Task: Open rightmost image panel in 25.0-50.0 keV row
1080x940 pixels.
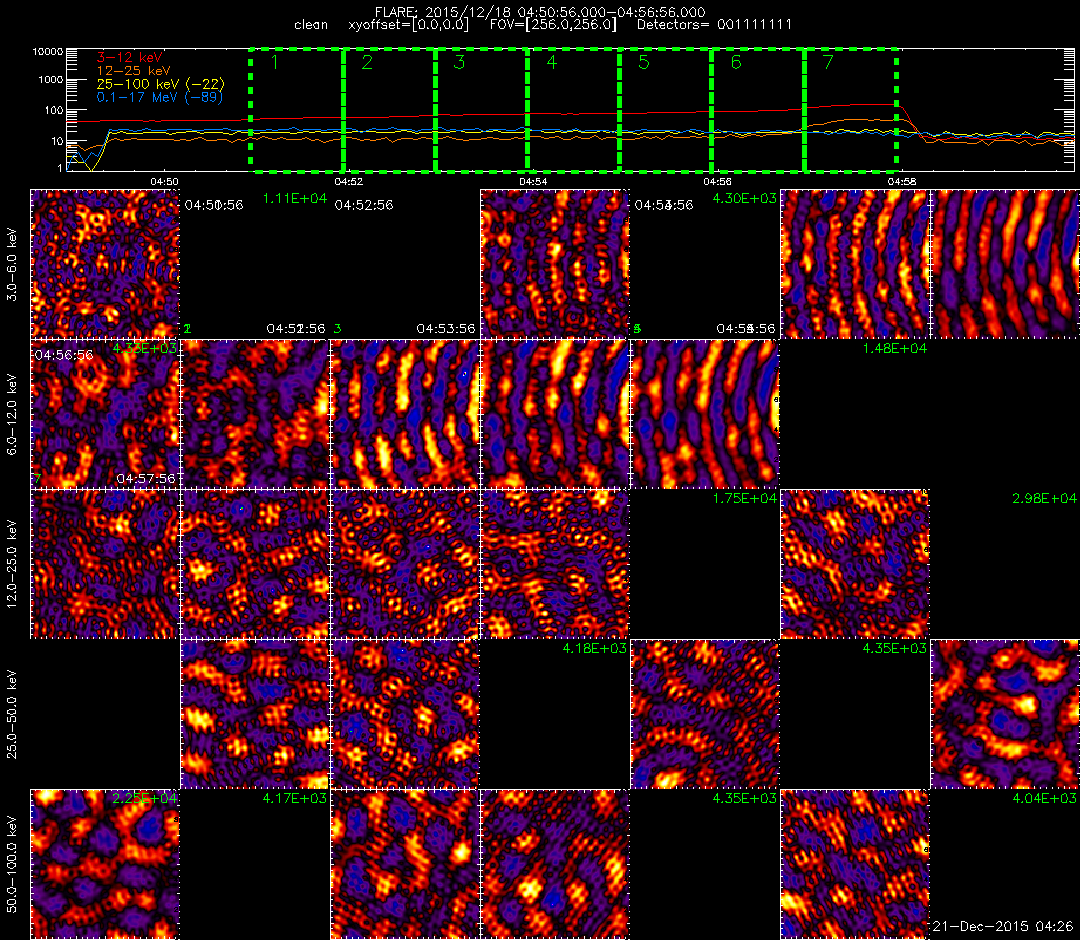Action: click(1005, 713)
